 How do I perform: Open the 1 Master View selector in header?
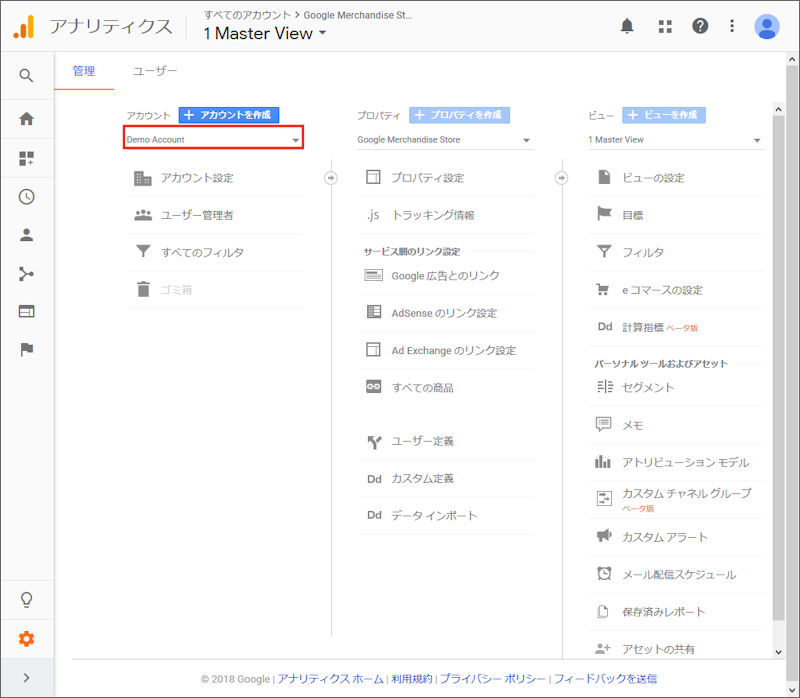(x=265, y=34)
